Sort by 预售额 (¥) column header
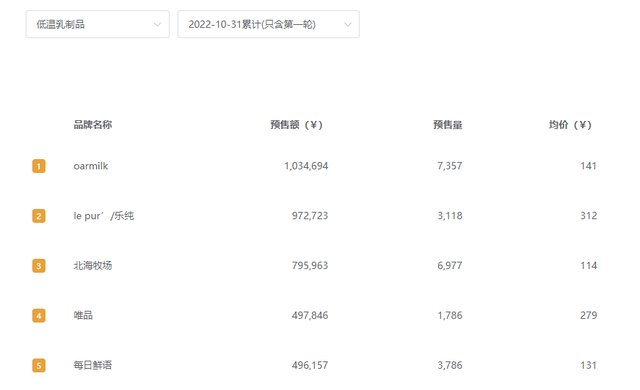This screenshot has height=390, width=640. coord(296,125)
